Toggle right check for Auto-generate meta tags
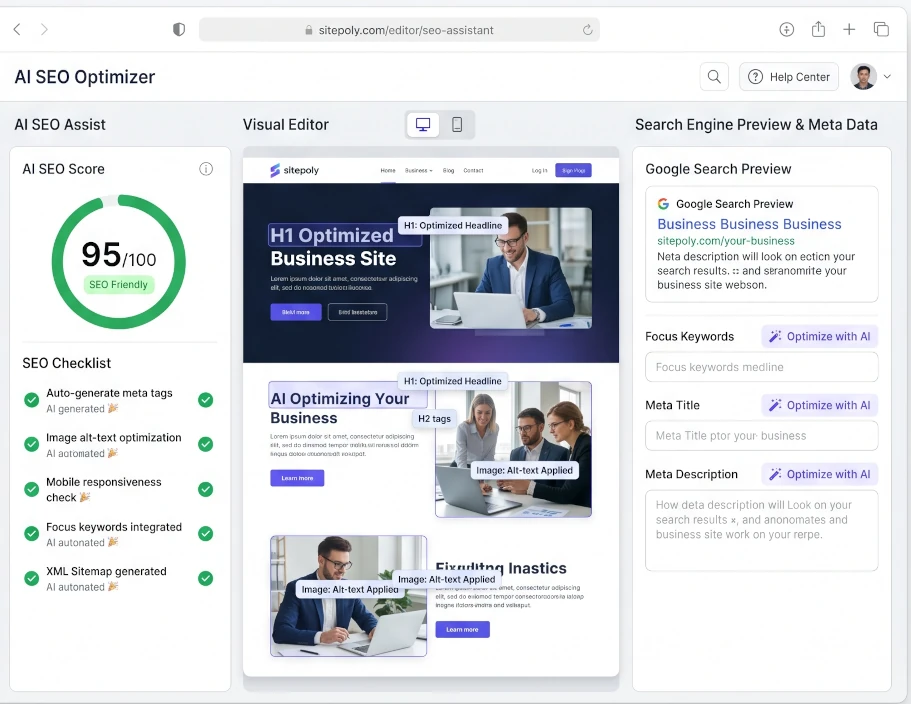911x704 pixels. (x=205, y=400)
